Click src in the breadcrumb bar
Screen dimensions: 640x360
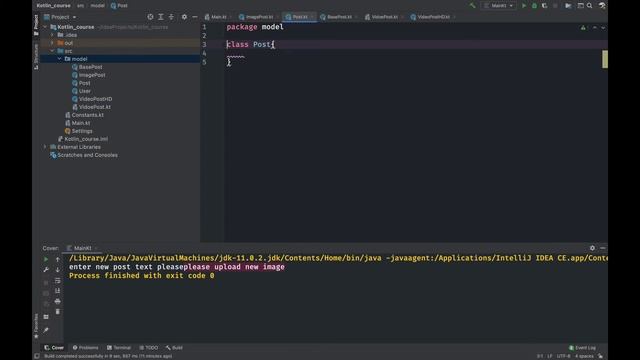click(x=80, y=6)
